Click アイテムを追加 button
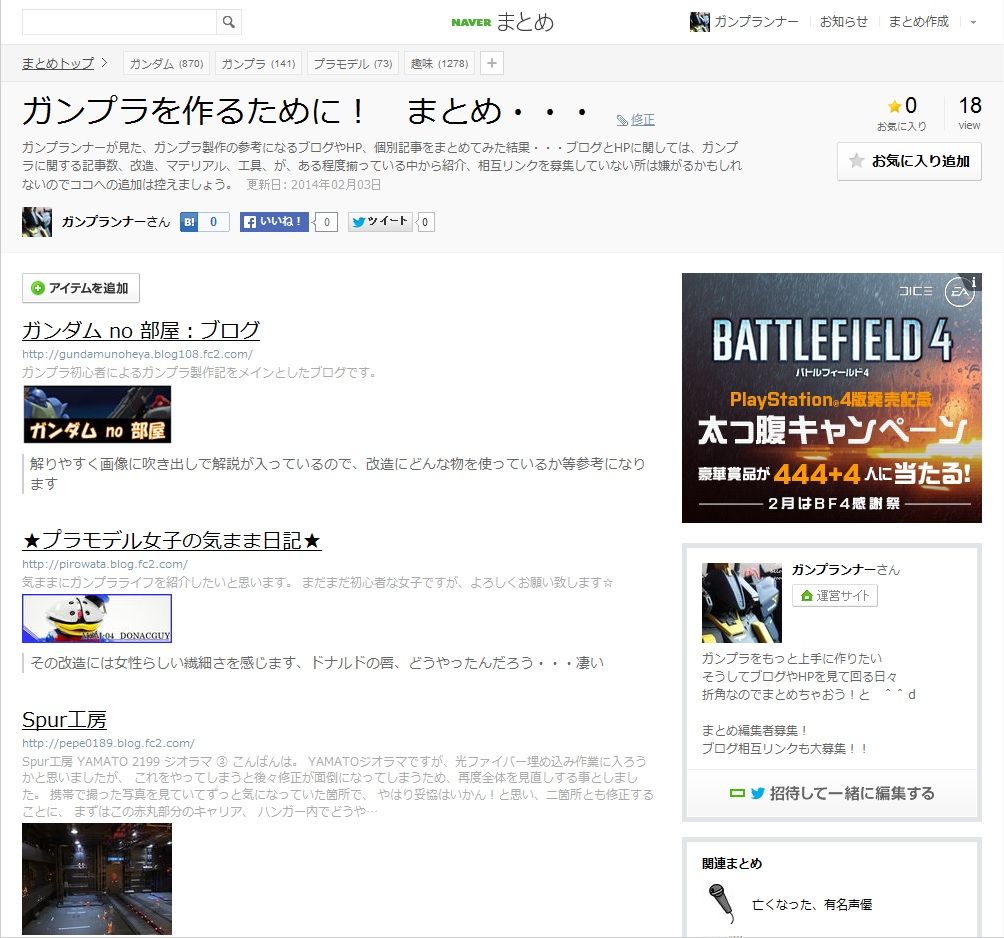This screenshot has width=1004, height=938. pos(81,288)
